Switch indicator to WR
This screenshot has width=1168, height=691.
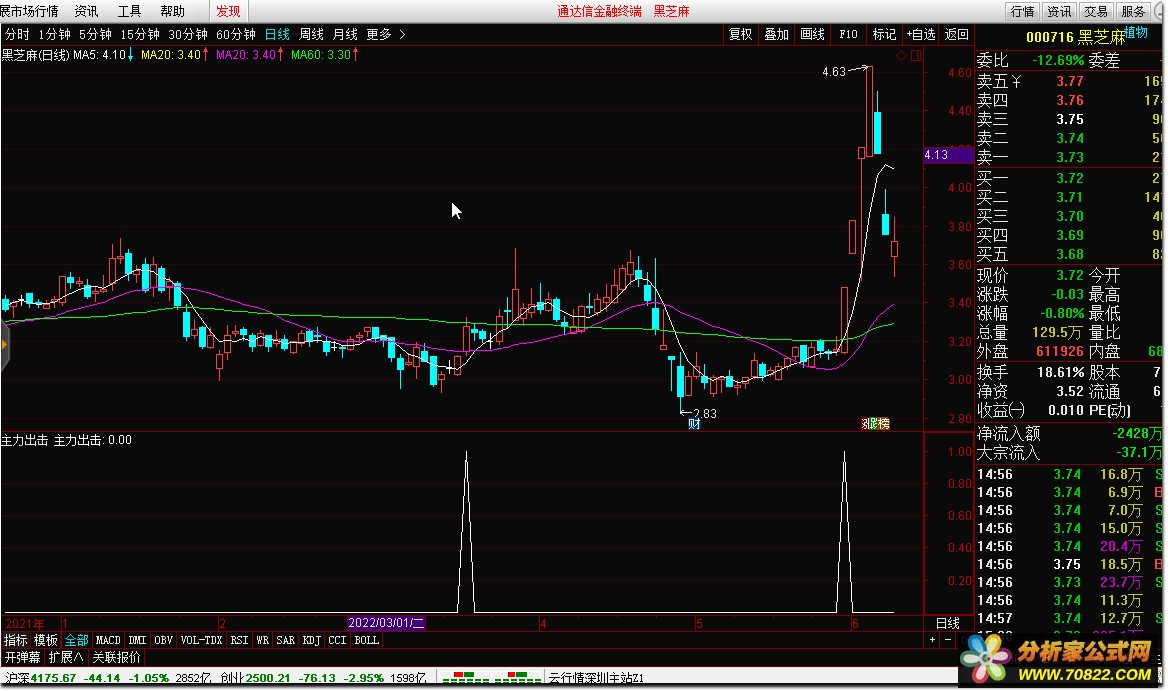tap(262, 640)
